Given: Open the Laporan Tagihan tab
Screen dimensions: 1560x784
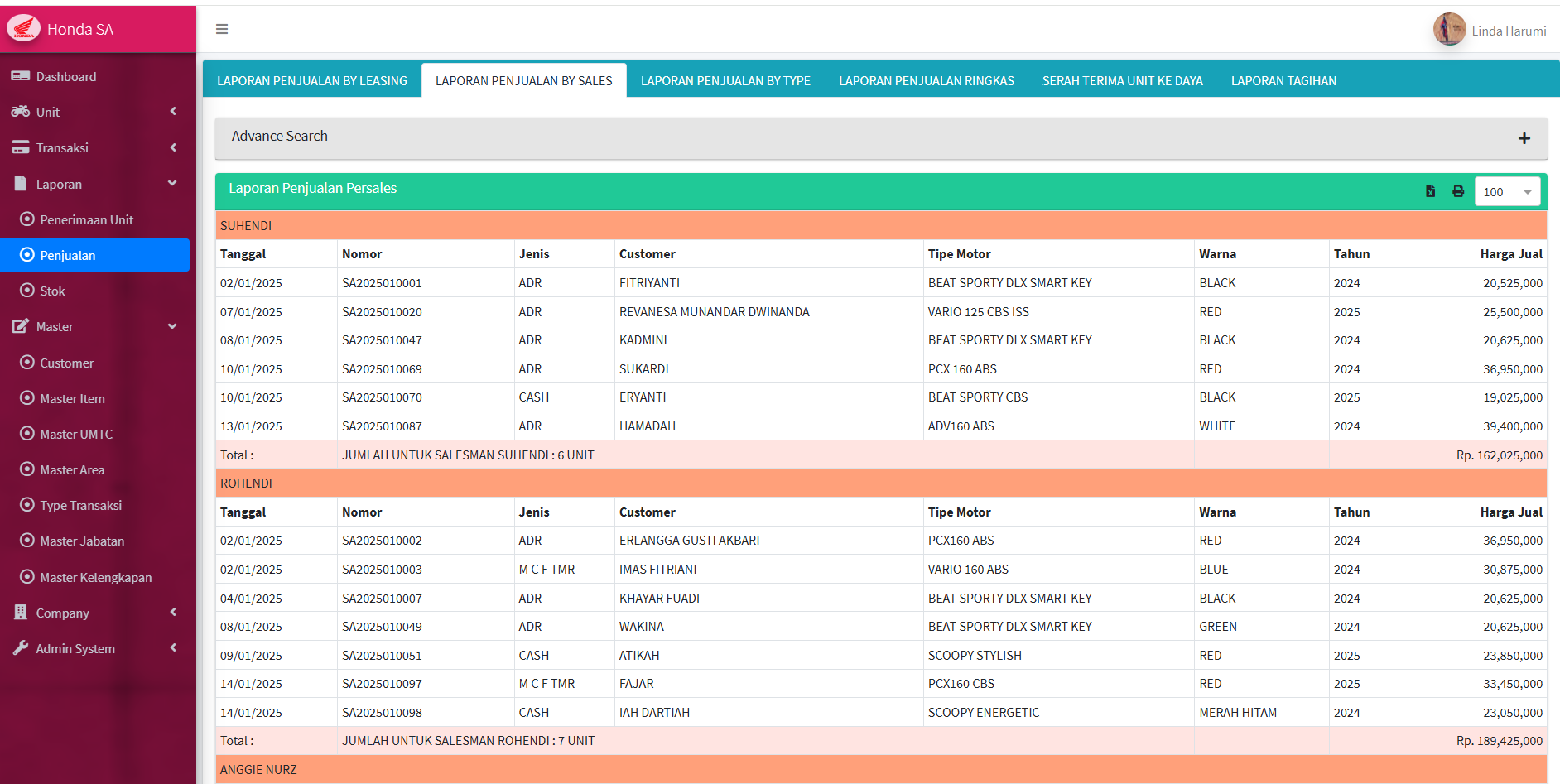Looking at the screenshot, I should point(1283,81).
